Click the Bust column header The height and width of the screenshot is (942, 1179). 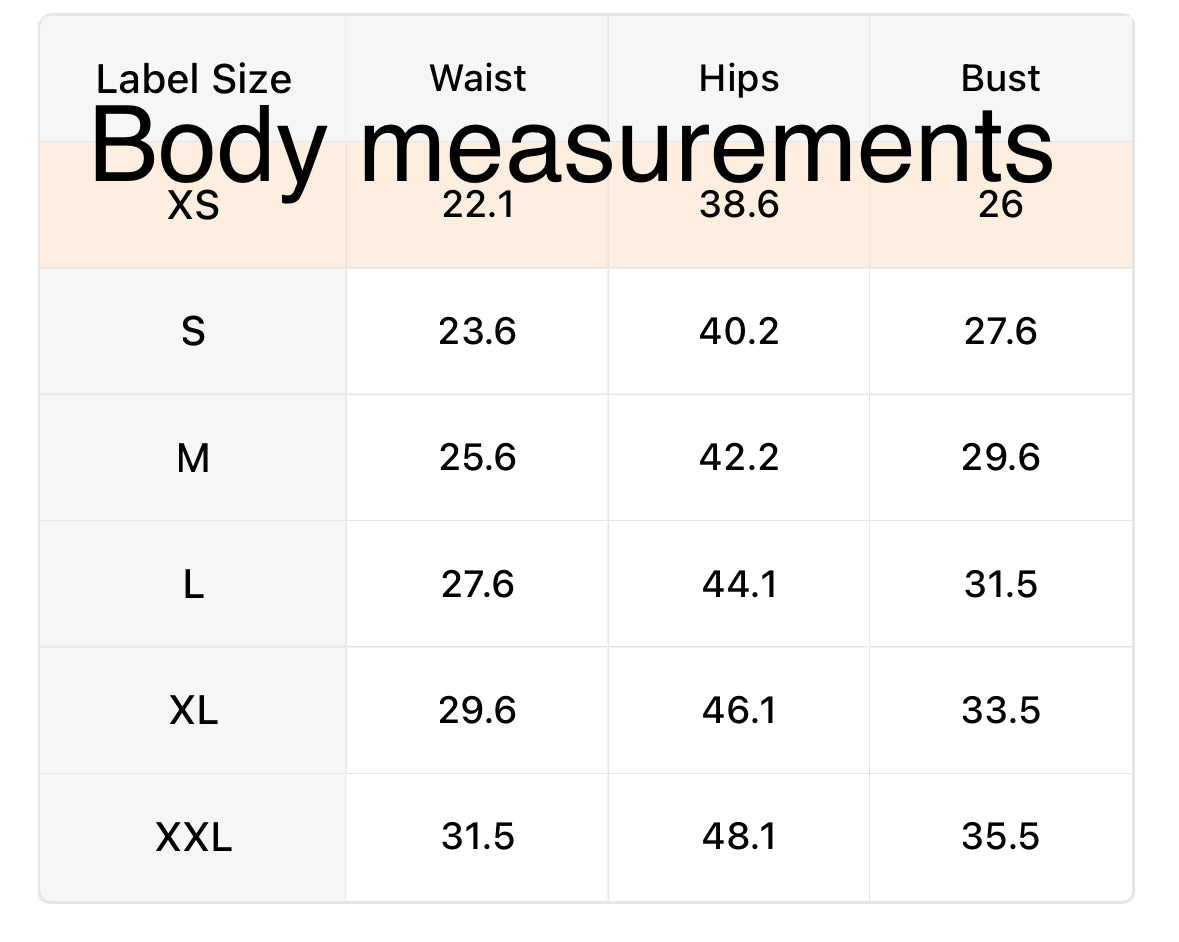click(x=1000, y=78)
